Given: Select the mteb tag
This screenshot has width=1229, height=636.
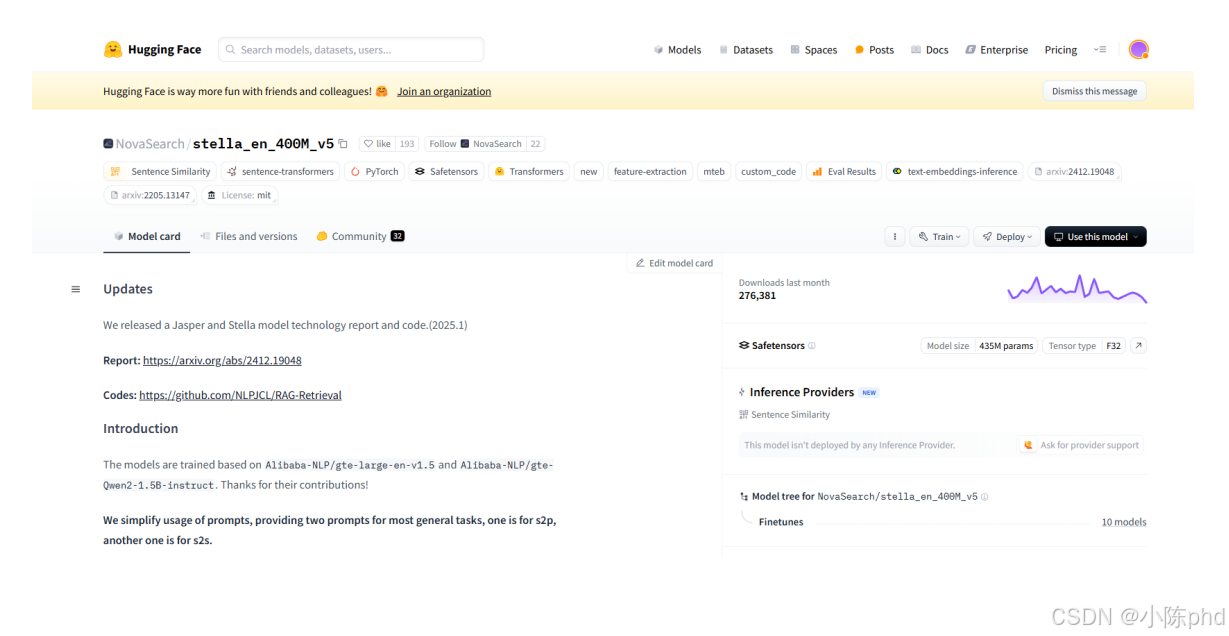Looking at the screenshot, I should click(714, 172).
